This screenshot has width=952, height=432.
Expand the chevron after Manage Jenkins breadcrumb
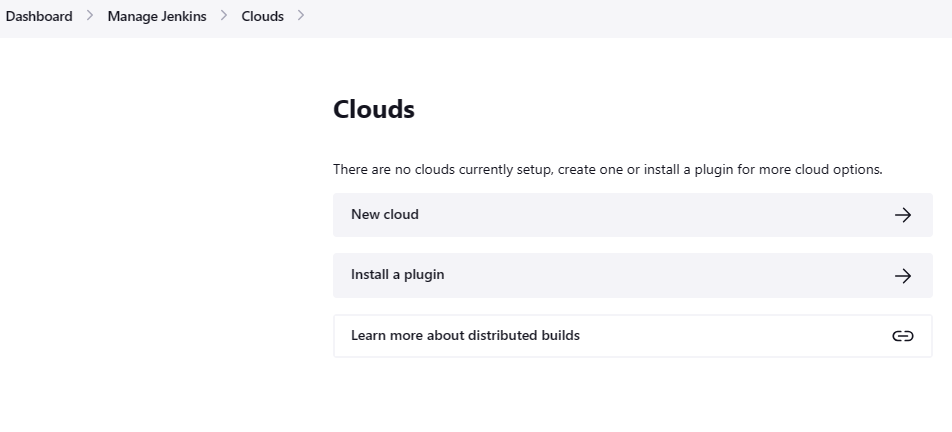pos(223,16)
